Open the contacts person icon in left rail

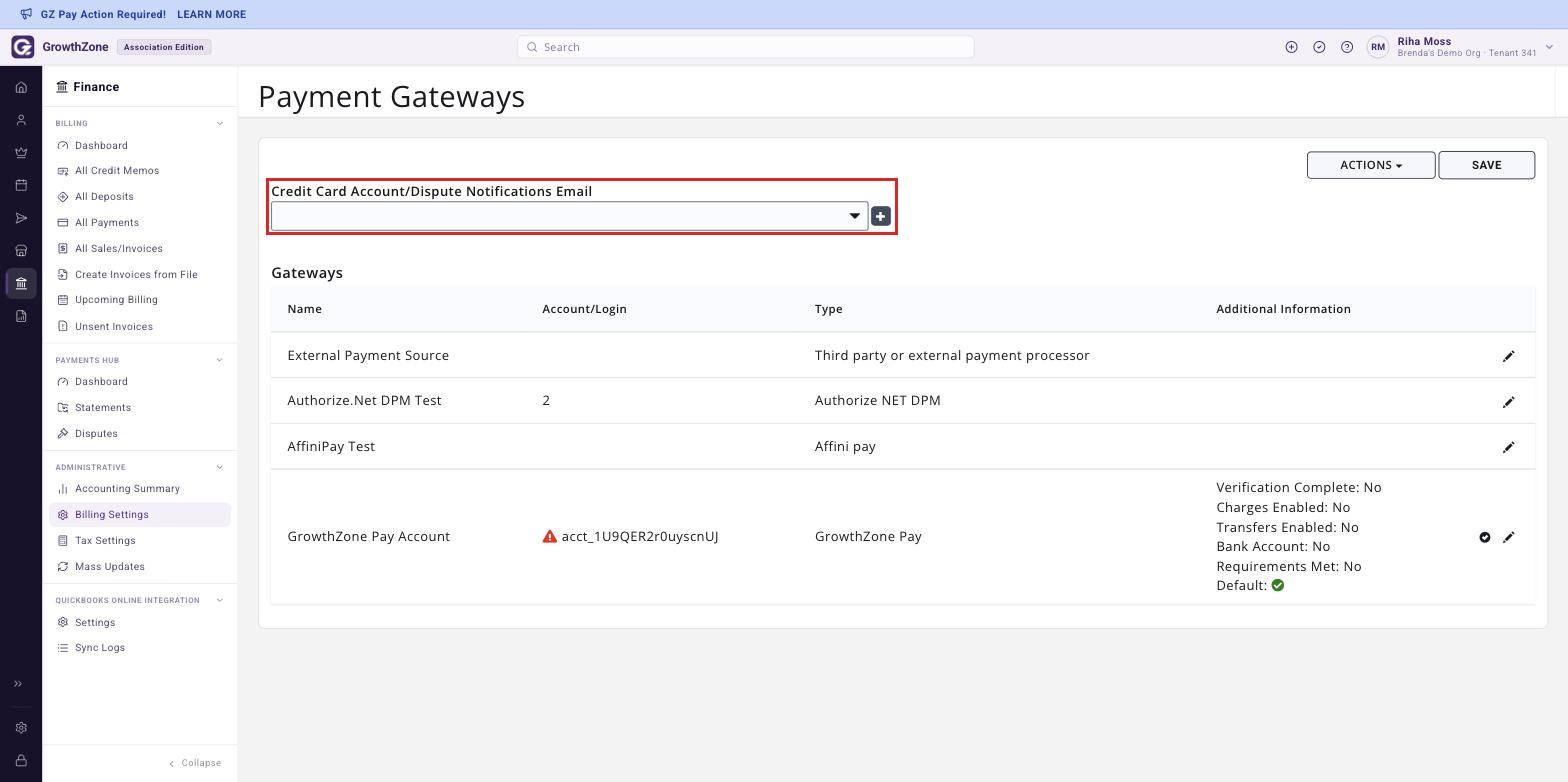click(x=21, y=120)
